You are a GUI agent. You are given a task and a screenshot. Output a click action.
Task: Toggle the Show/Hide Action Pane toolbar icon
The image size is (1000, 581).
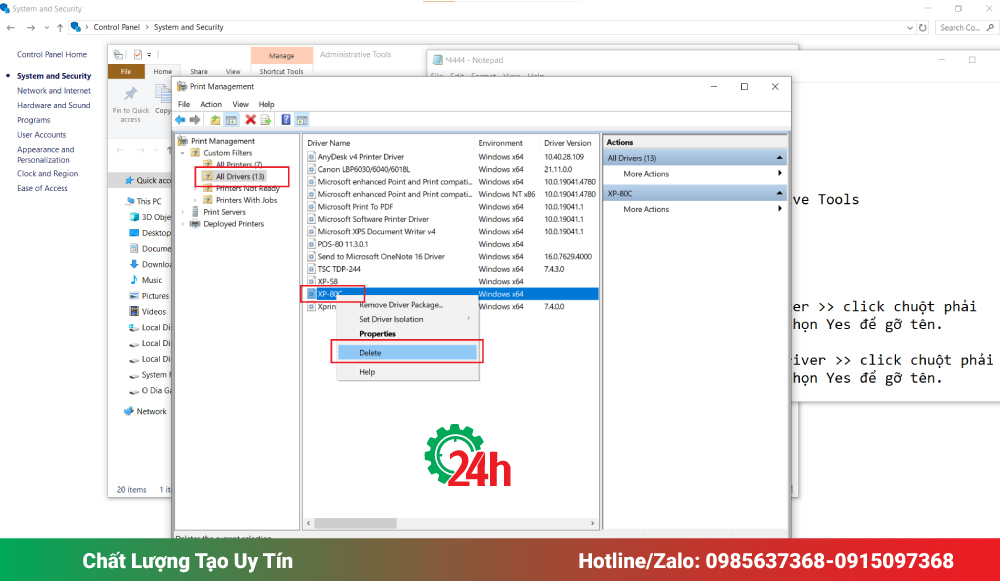(302, 120)
